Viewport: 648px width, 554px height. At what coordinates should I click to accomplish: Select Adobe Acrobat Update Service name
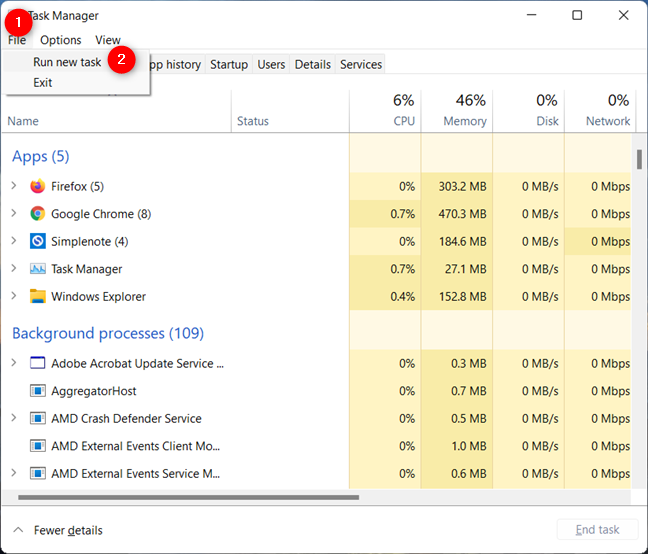pos(137,363)
